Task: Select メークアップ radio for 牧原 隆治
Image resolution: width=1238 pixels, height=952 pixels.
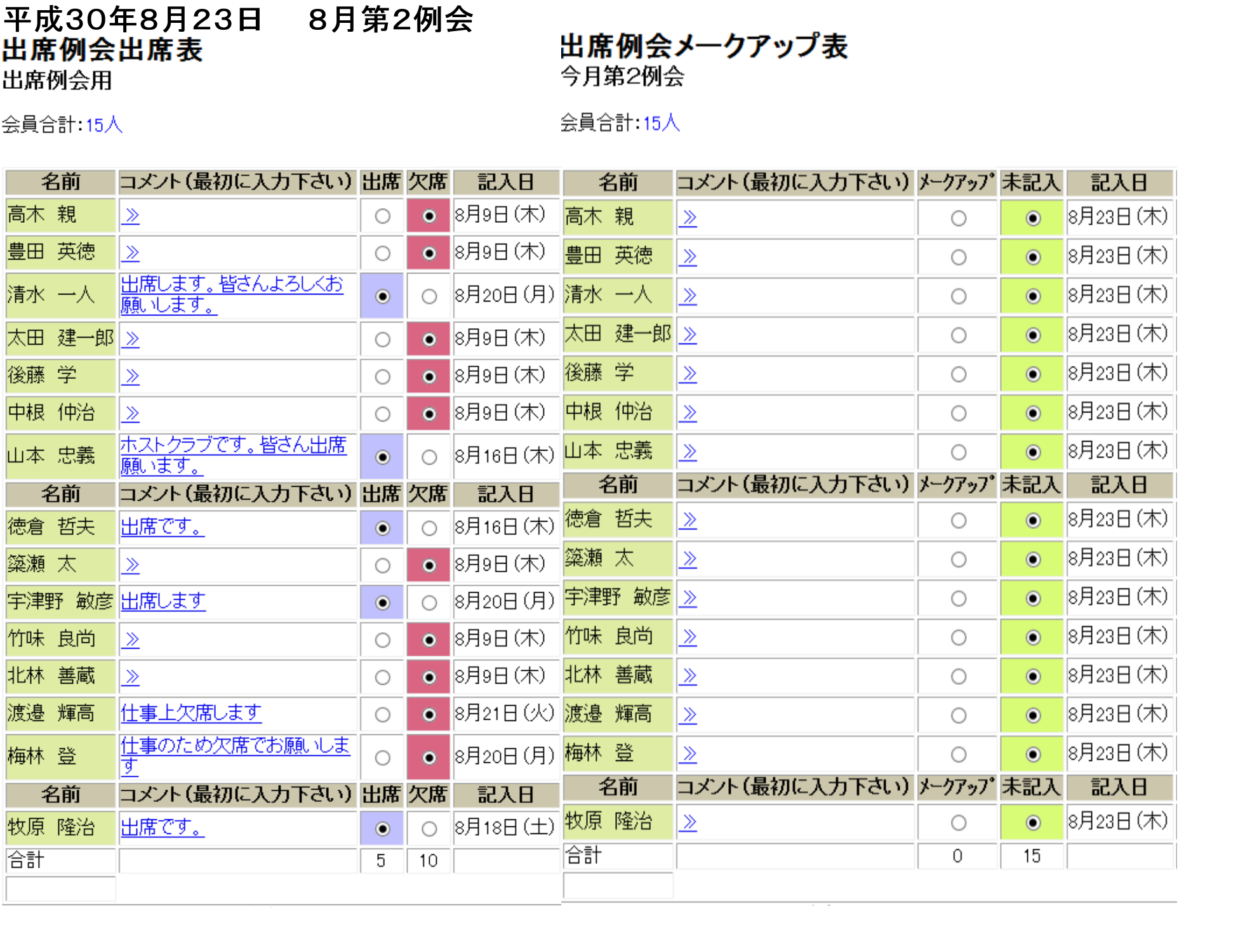Action: (959, 823)
